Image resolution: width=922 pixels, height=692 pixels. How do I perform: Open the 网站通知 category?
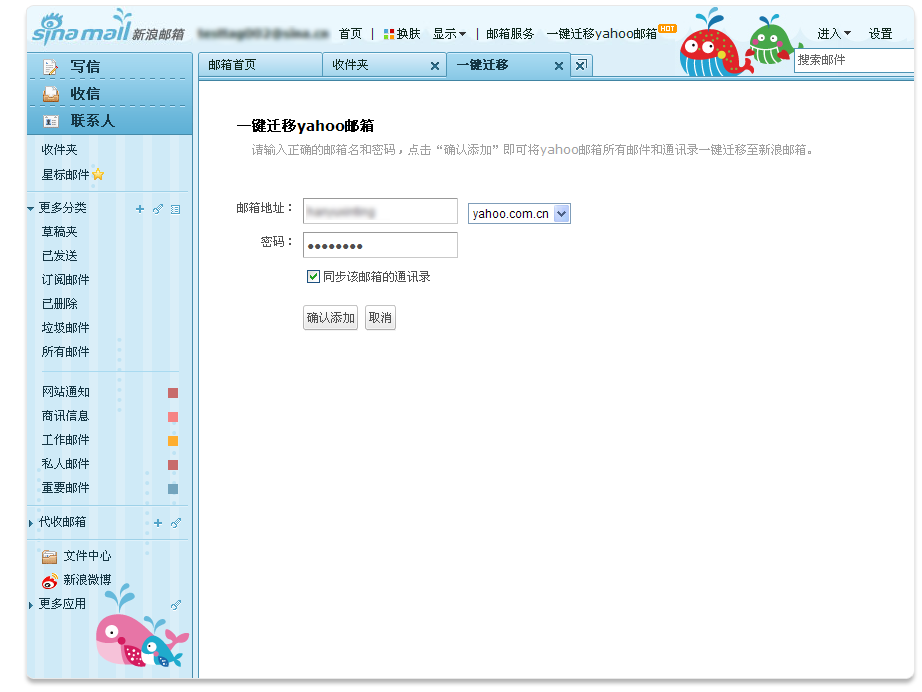(65, 392)
